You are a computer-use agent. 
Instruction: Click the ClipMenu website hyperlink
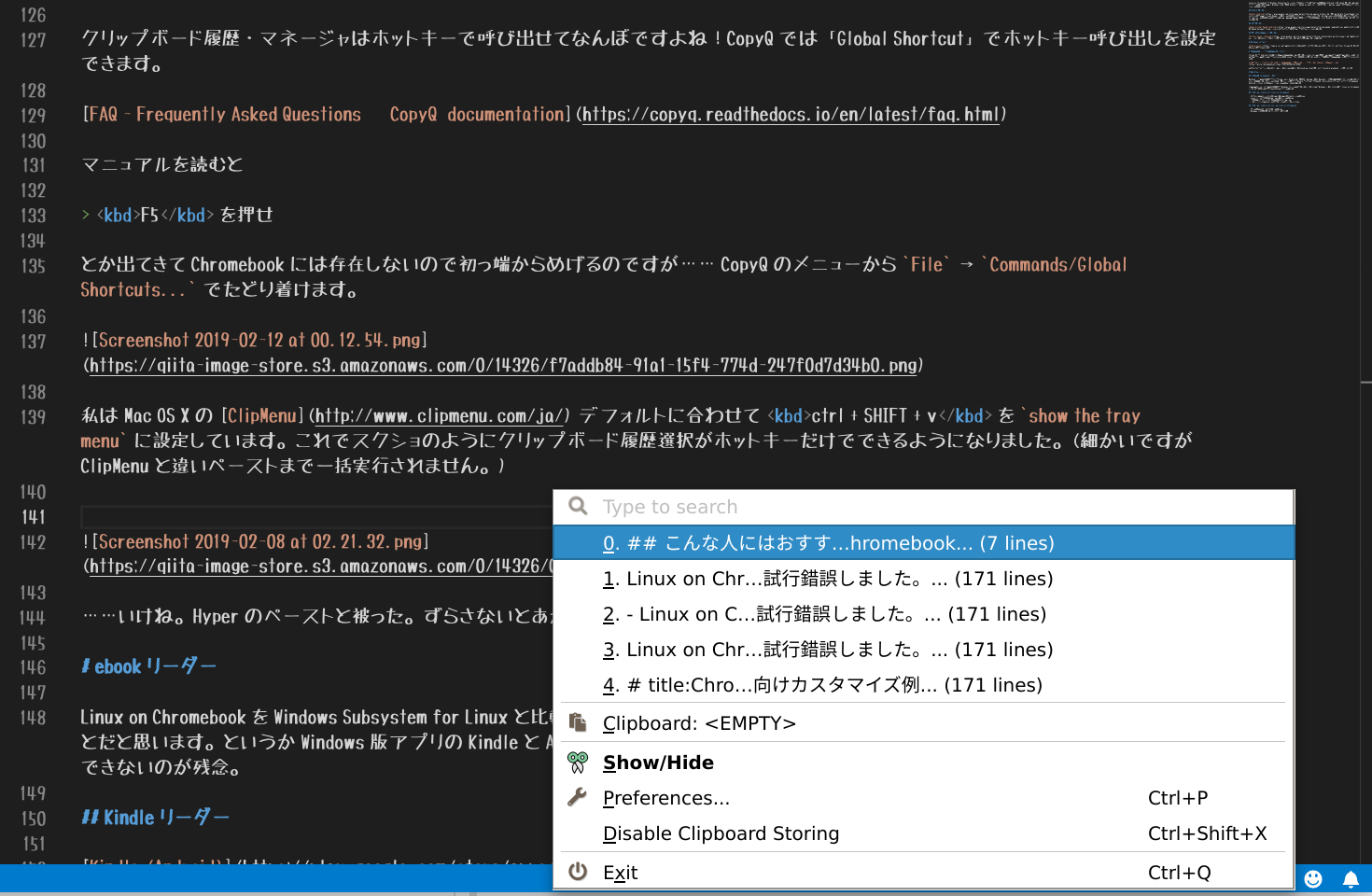pyautogui.click(x=439, y=415)
